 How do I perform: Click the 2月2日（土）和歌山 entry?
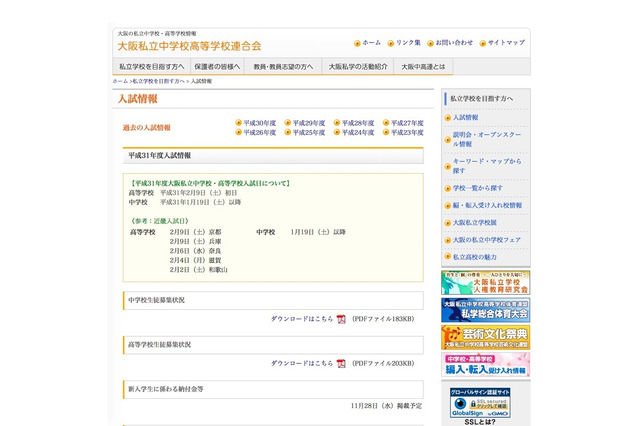[198, 270]
